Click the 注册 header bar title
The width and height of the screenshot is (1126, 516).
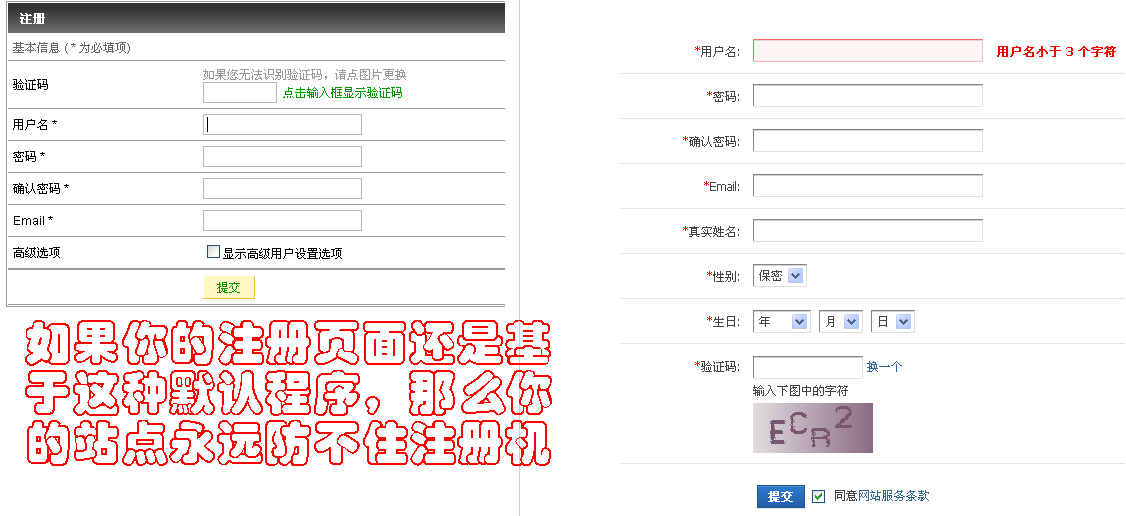32,19
